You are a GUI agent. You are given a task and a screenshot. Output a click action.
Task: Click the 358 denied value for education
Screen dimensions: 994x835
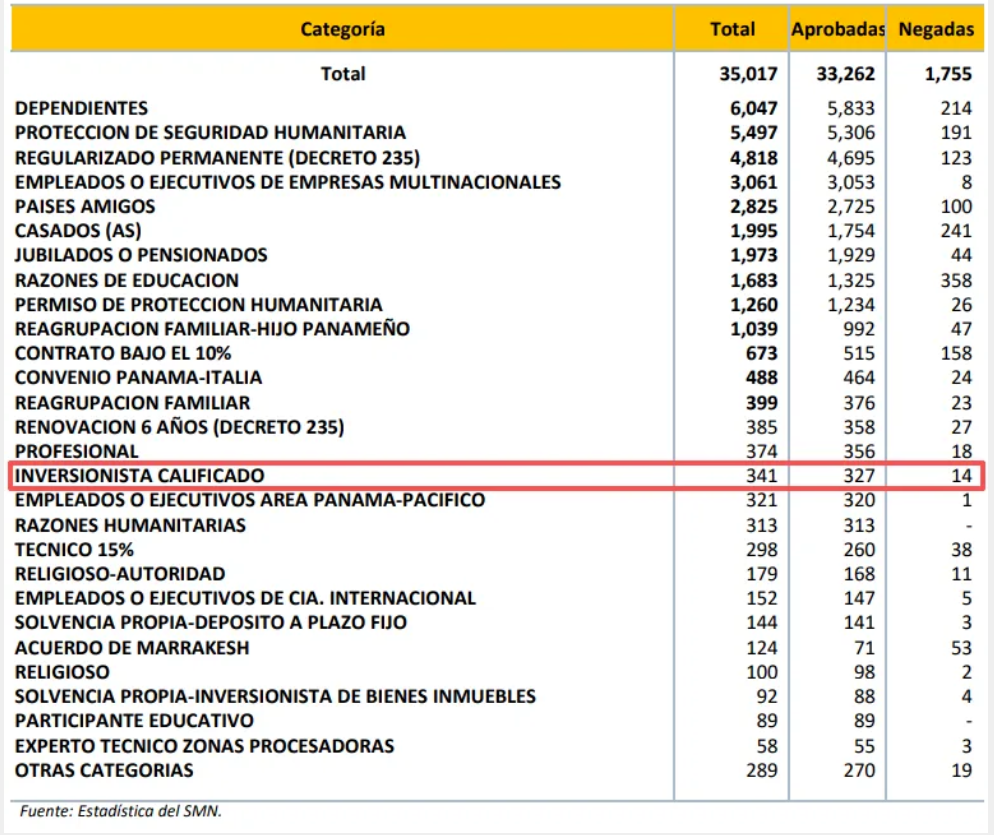pos(956,280)
